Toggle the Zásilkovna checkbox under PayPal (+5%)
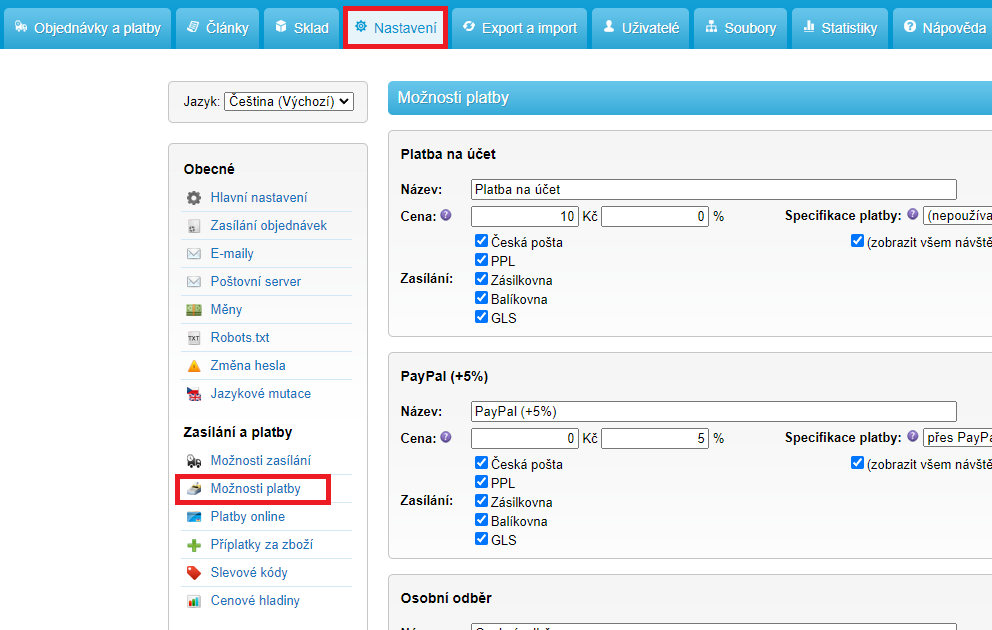This screenshot has height=630, width=992. [482, 502]
